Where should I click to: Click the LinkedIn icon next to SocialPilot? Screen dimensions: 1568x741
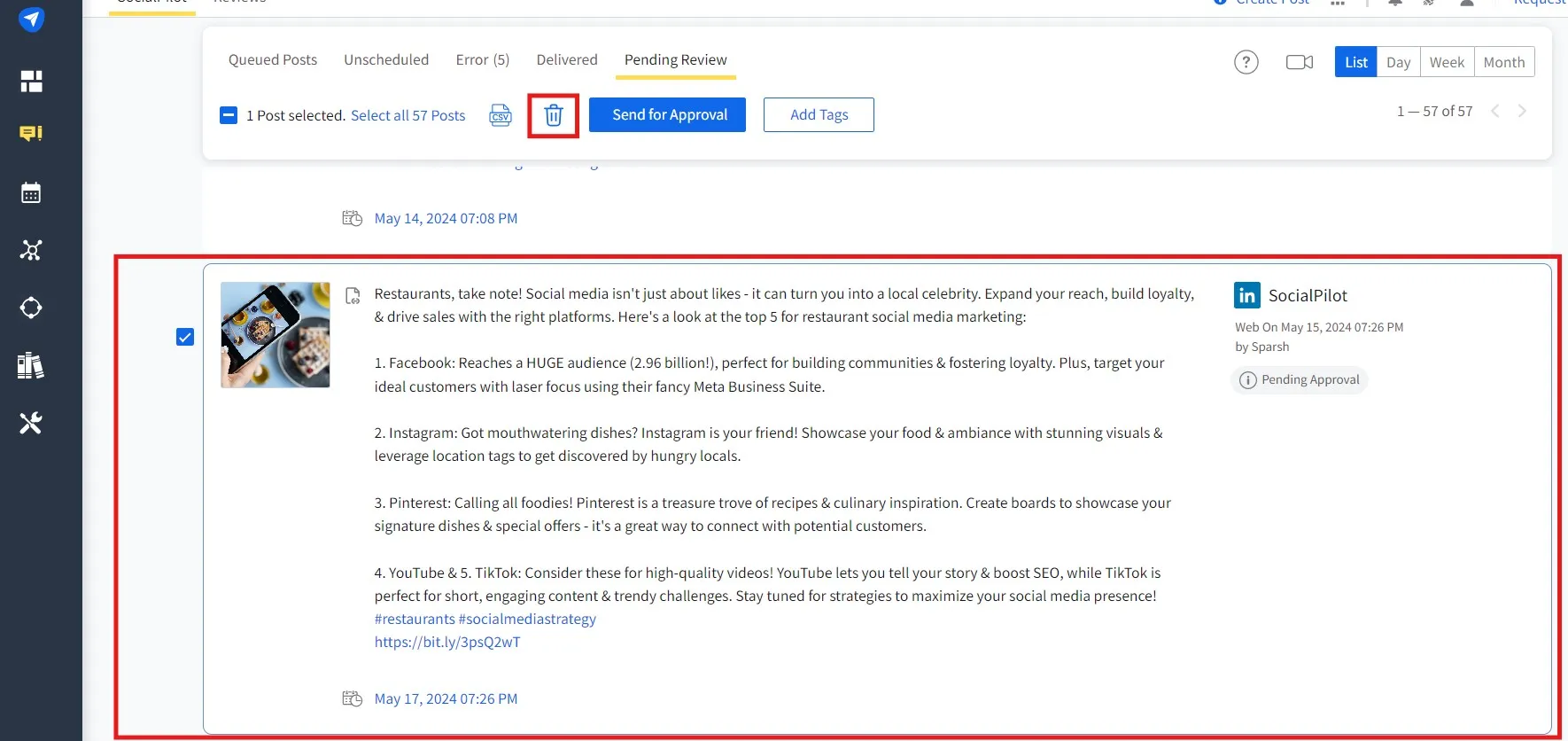click(1247, 295)
